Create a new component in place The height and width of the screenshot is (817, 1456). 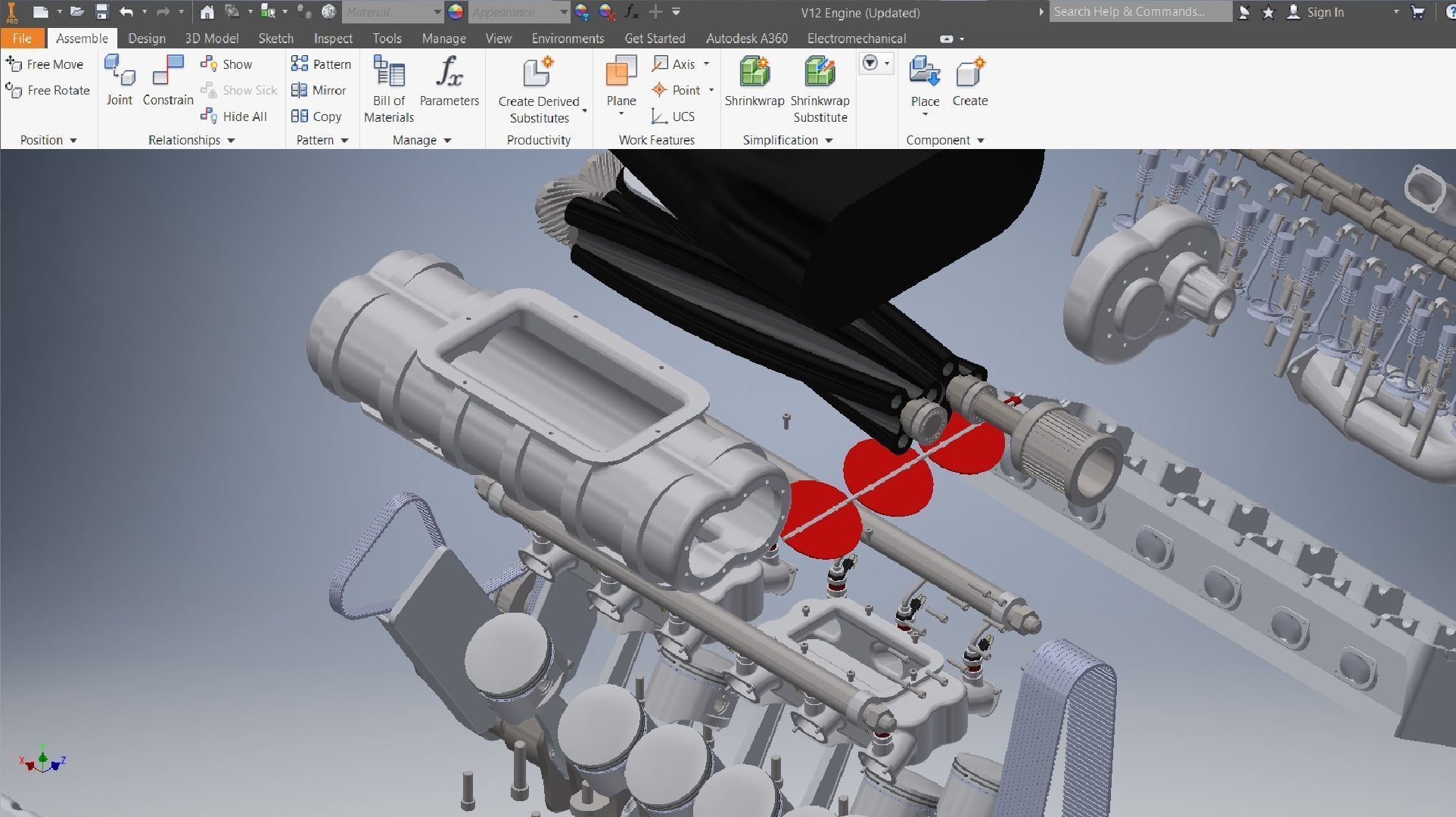pos(970,81)
